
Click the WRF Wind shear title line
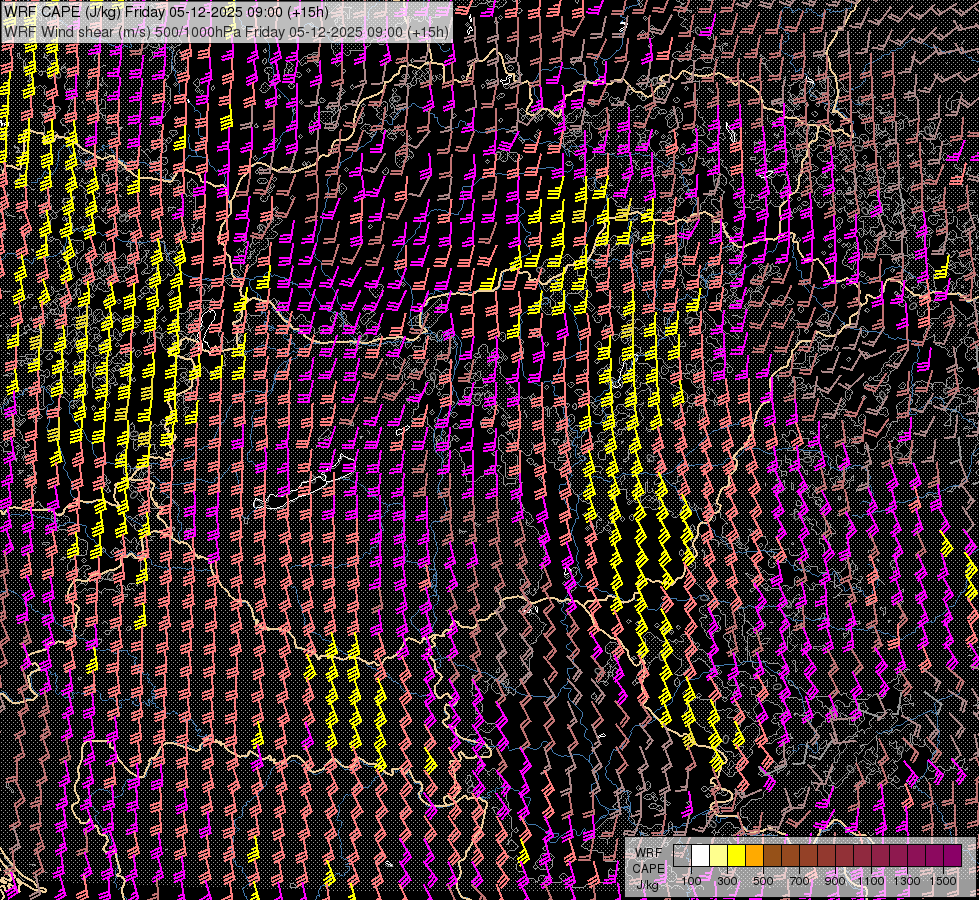pos(226,31)
